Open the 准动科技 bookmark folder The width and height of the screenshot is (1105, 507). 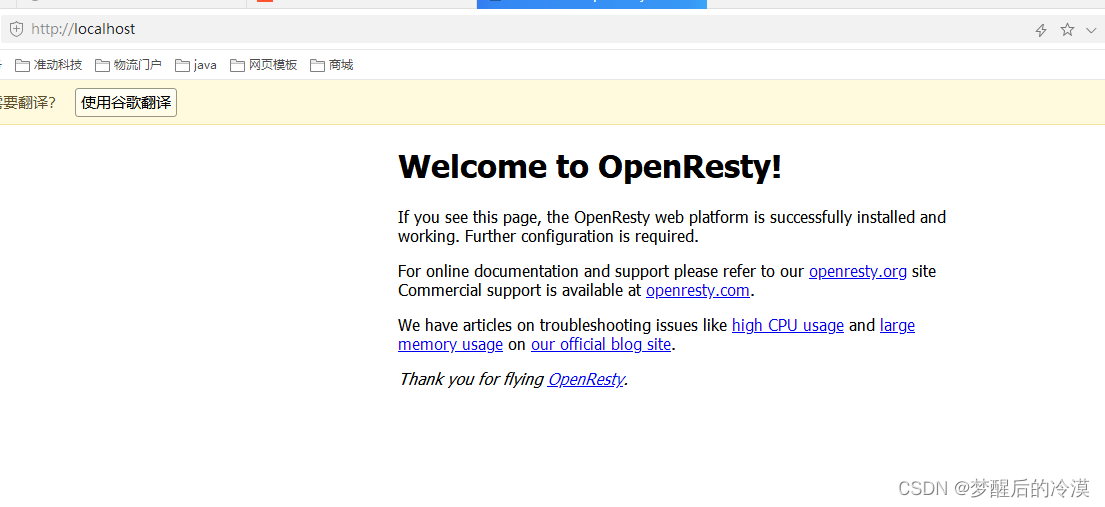tap(49, 66)
